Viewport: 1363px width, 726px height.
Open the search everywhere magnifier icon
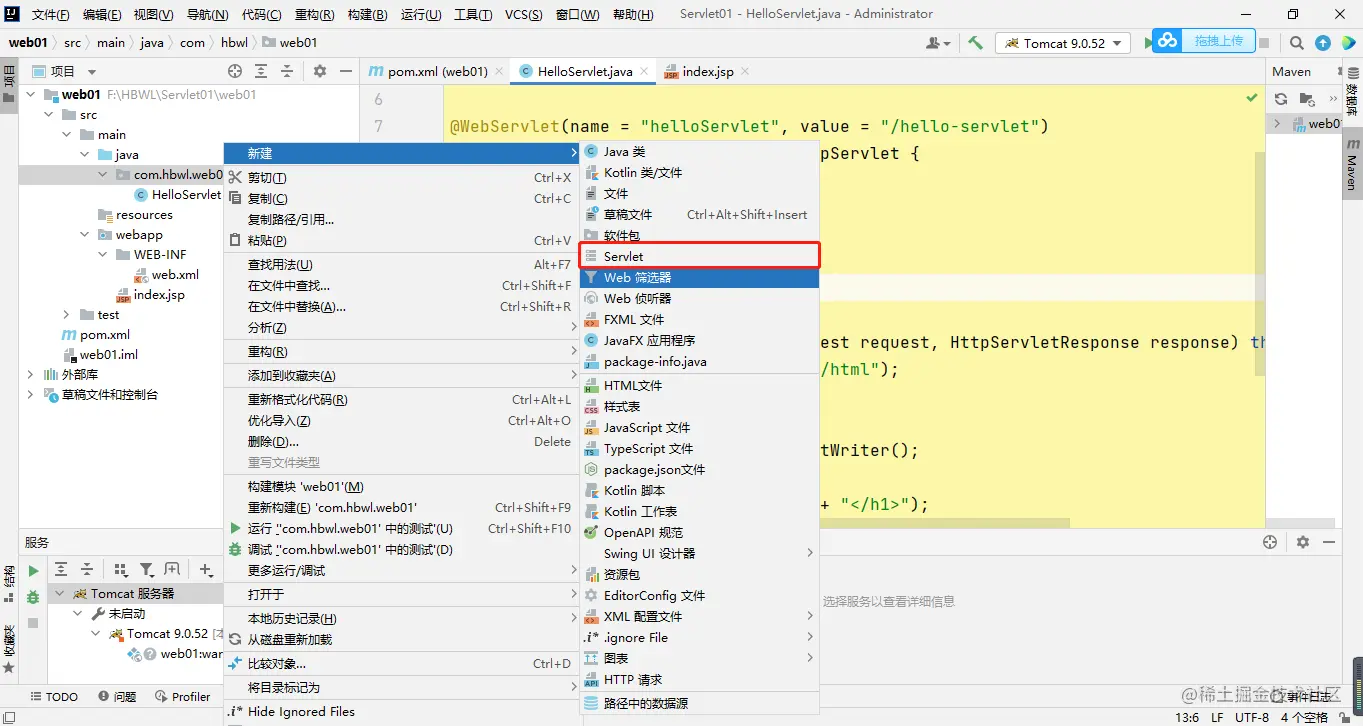[1297, 43]
